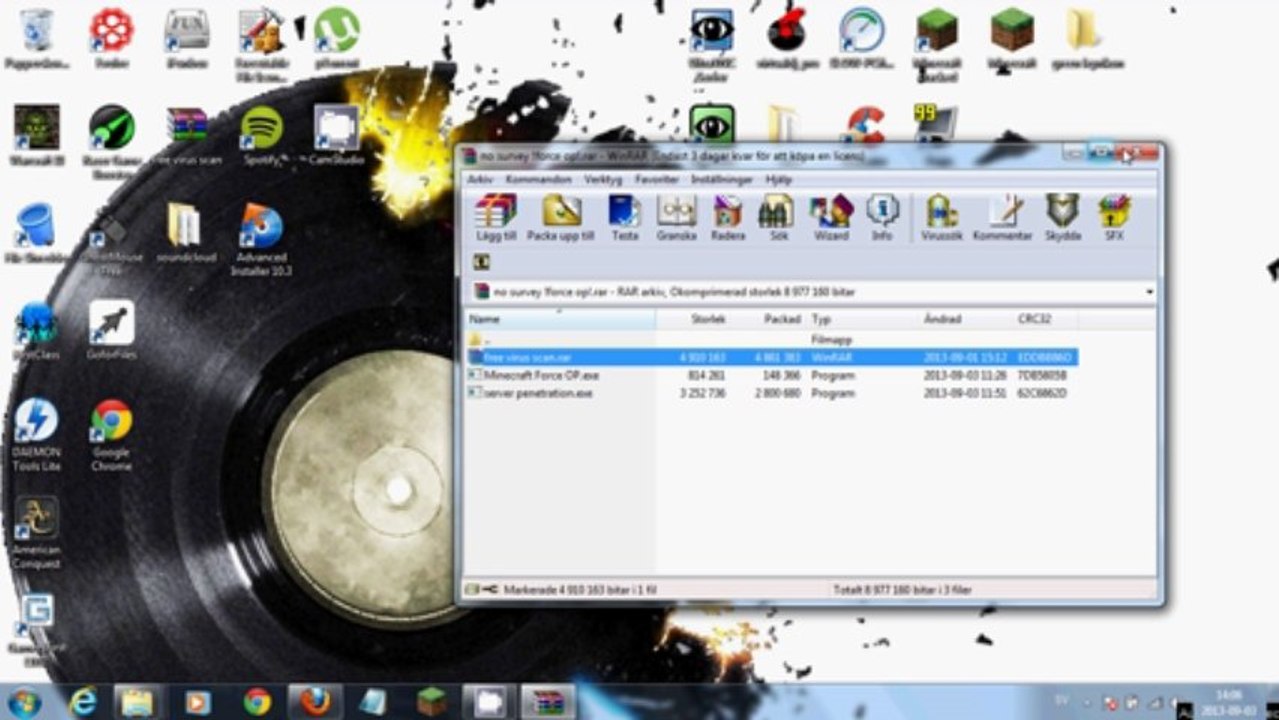Open the Inställningar menu

coord(722,180)
